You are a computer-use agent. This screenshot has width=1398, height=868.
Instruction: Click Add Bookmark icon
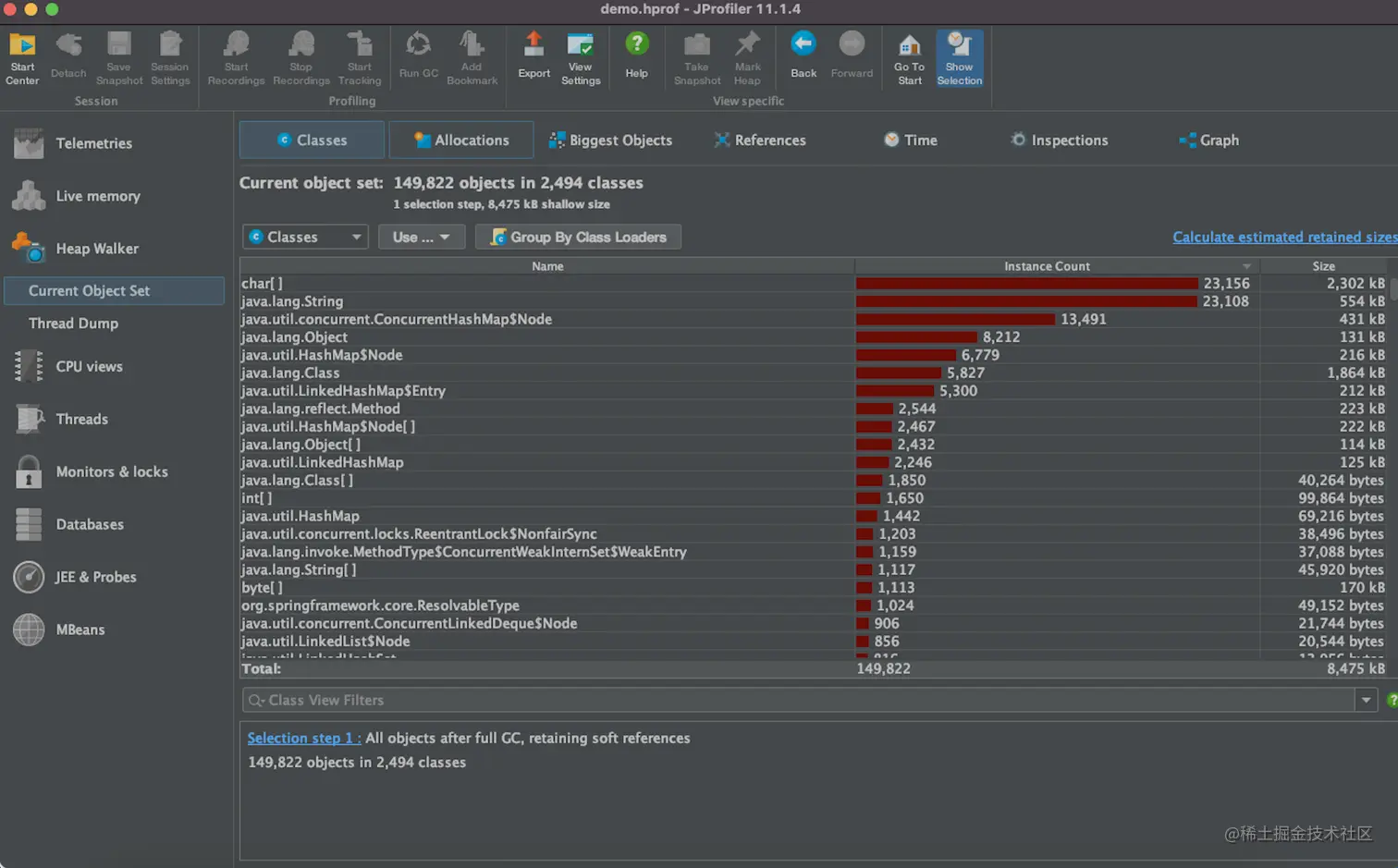(472, 58)
